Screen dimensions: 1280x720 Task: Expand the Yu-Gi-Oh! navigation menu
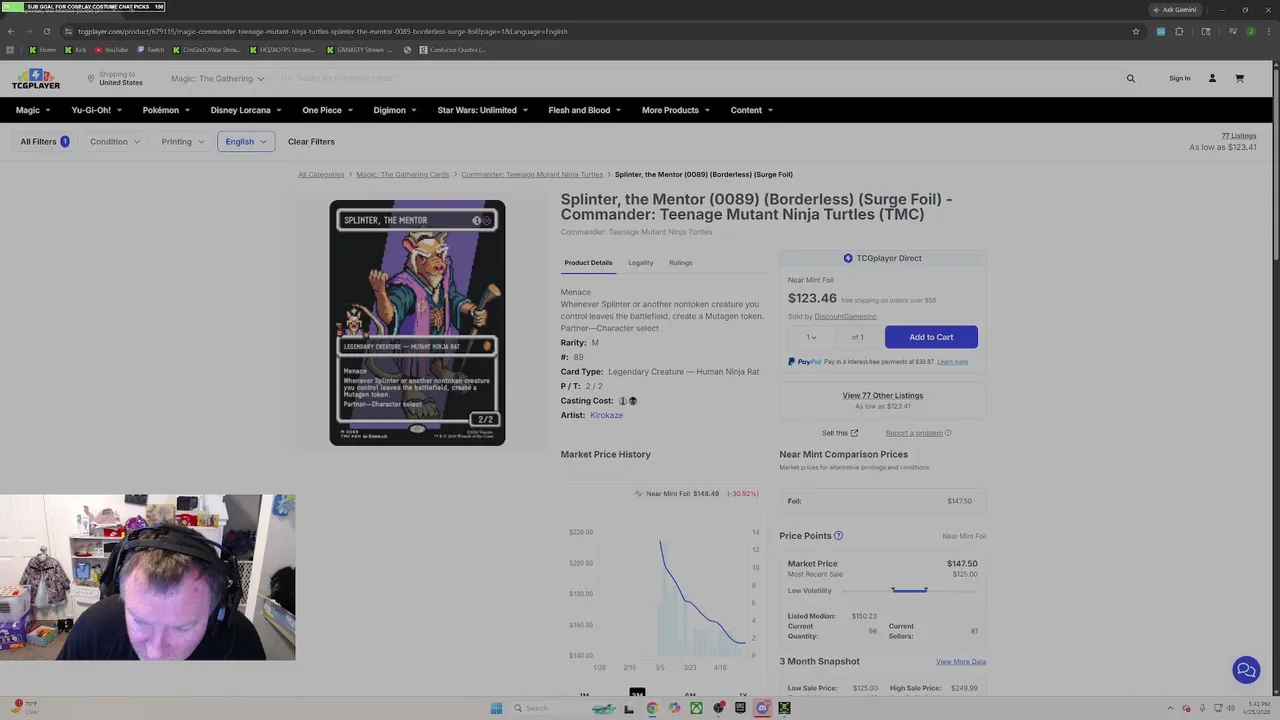[x=96, y=110]
